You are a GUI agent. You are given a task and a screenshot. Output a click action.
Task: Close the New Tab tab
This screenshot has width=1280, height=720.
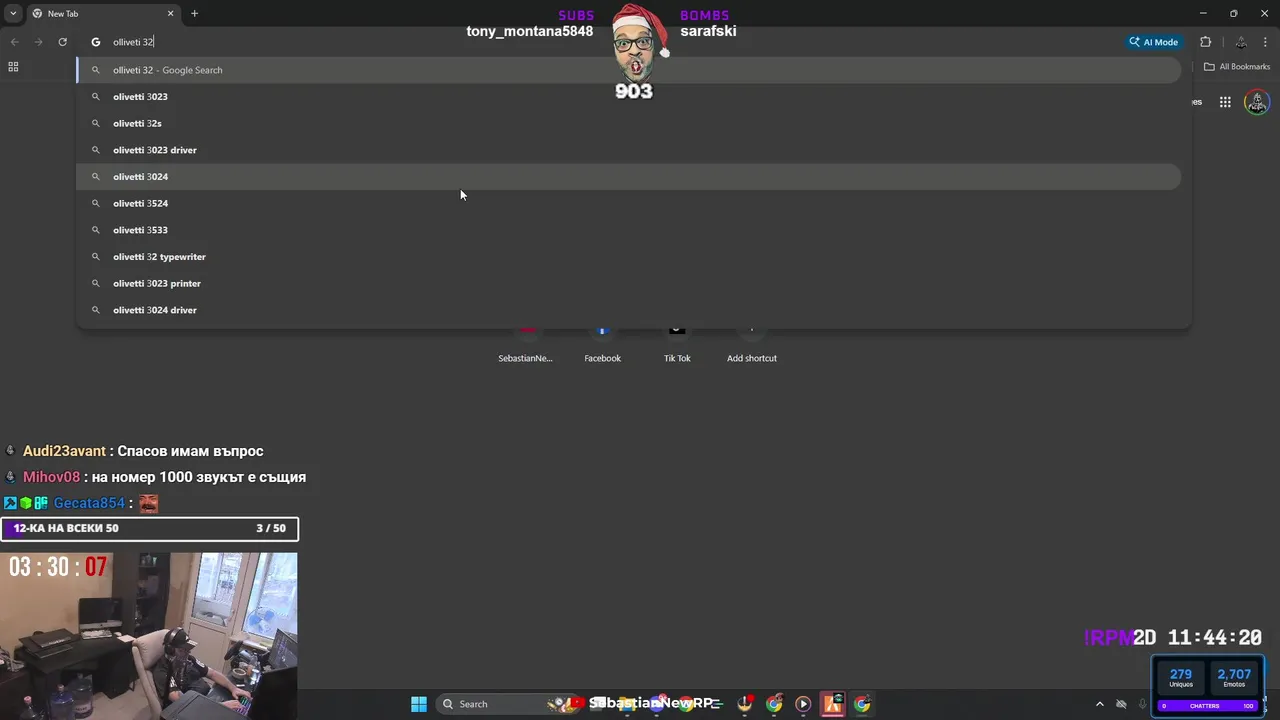pos(170,13)
